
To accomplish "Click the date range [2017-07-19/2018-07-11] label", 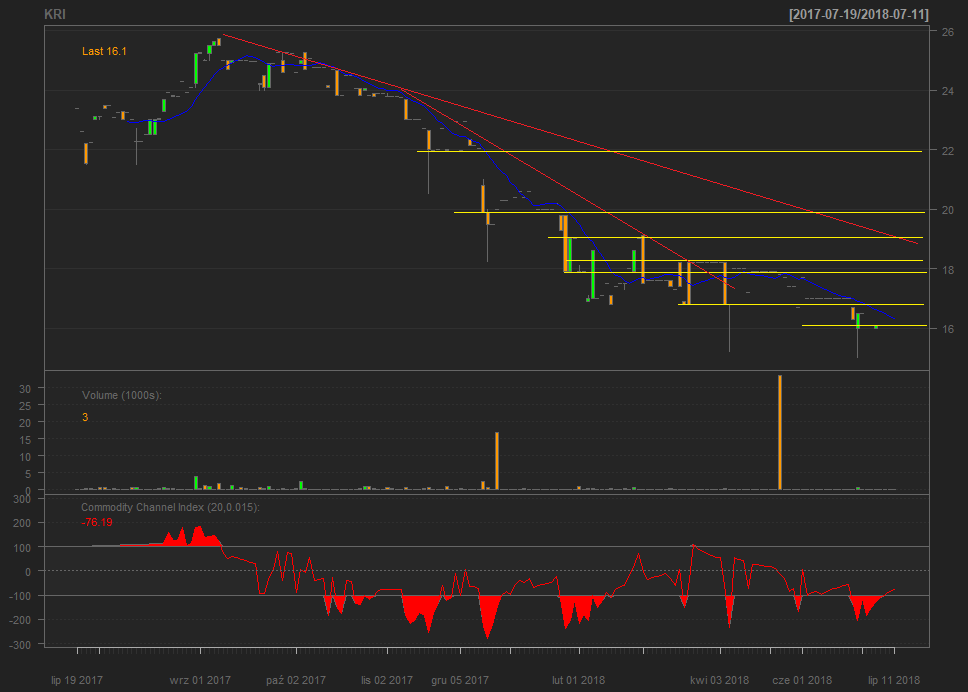I will click(x=859, y=14).
